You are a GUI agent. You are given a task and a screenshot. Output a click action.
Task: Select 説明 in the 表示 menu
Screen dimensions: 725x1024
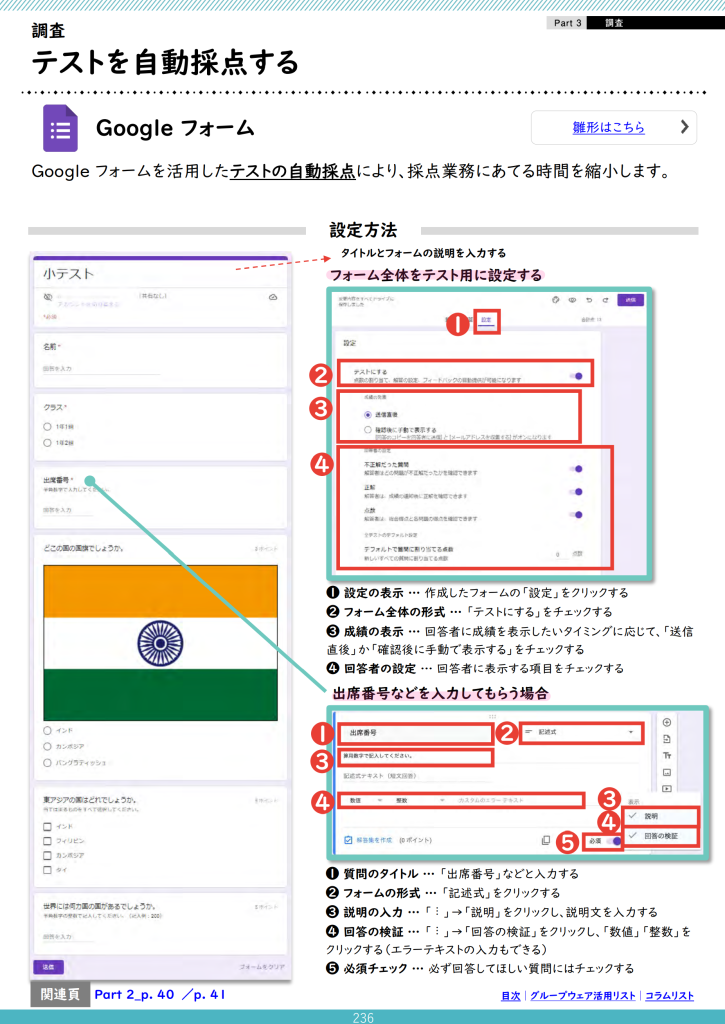coord(661,816)
